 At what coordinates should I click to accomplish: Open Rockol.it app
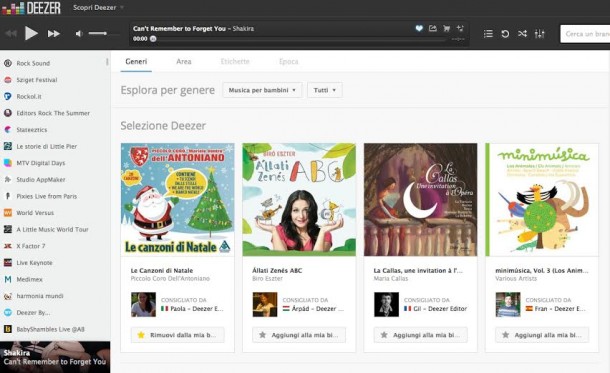coord(23,96)
